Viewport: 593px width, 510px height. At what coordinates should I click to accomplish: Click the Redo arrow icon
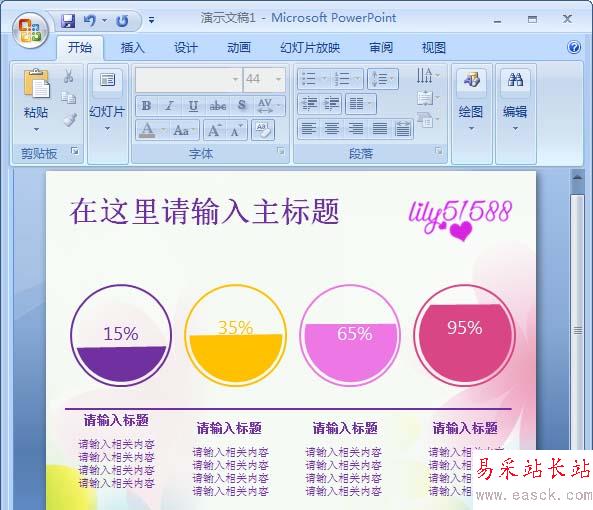click(x=122, y=21)
